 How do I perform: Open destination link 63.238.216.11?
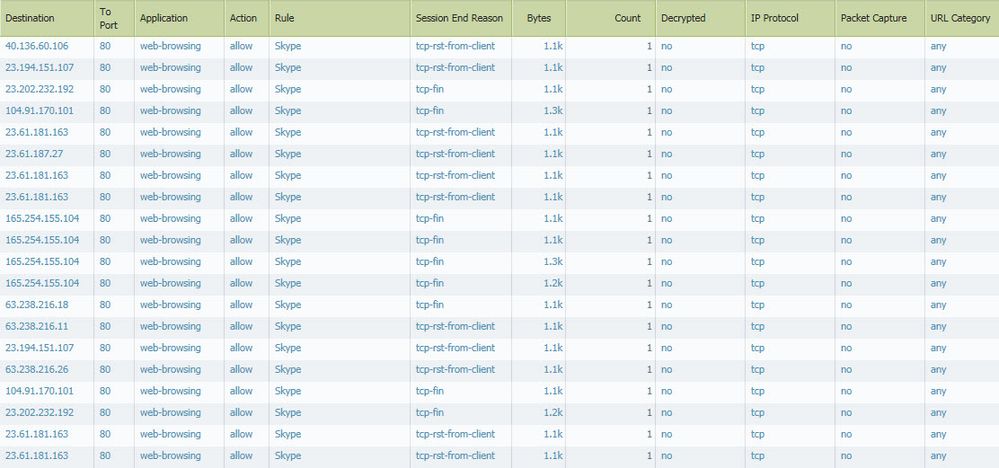pyautogui.click(x=37, y=326)
